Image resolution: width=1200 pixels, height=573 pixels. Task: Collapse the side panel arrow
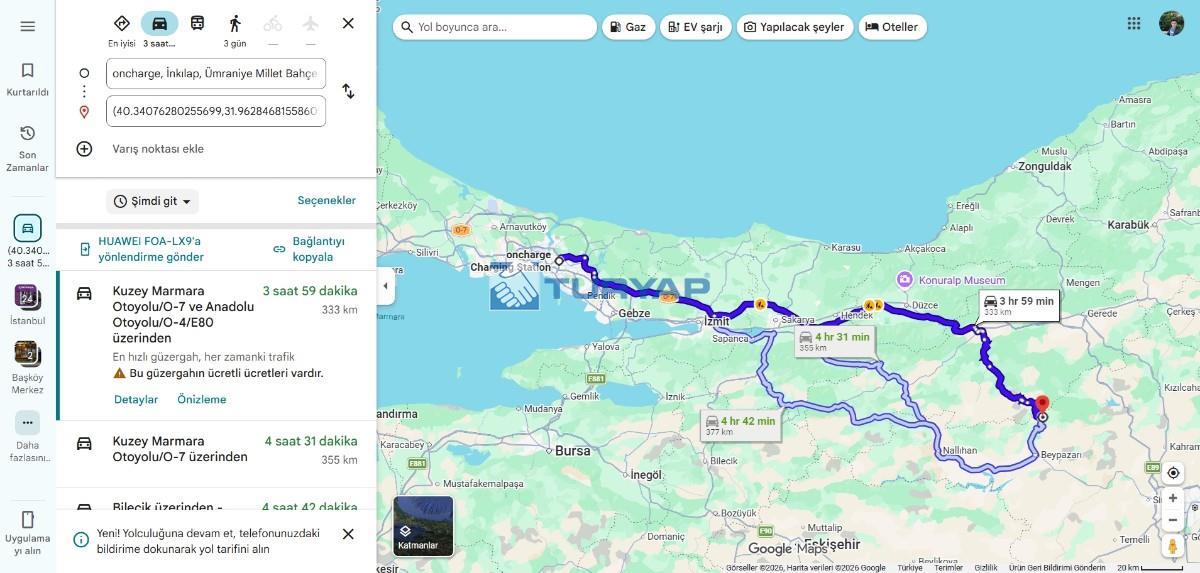[x=385, y=286]
